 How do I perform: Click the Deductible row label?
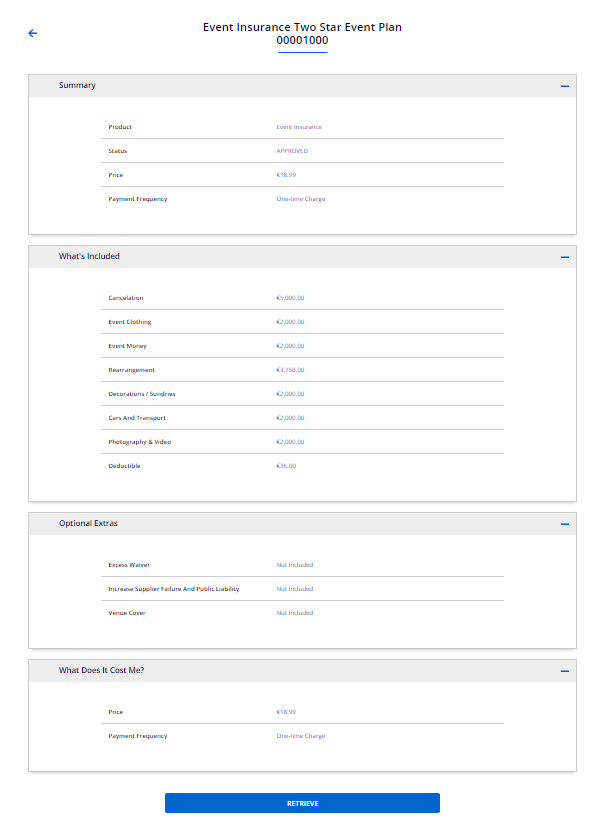124,466
